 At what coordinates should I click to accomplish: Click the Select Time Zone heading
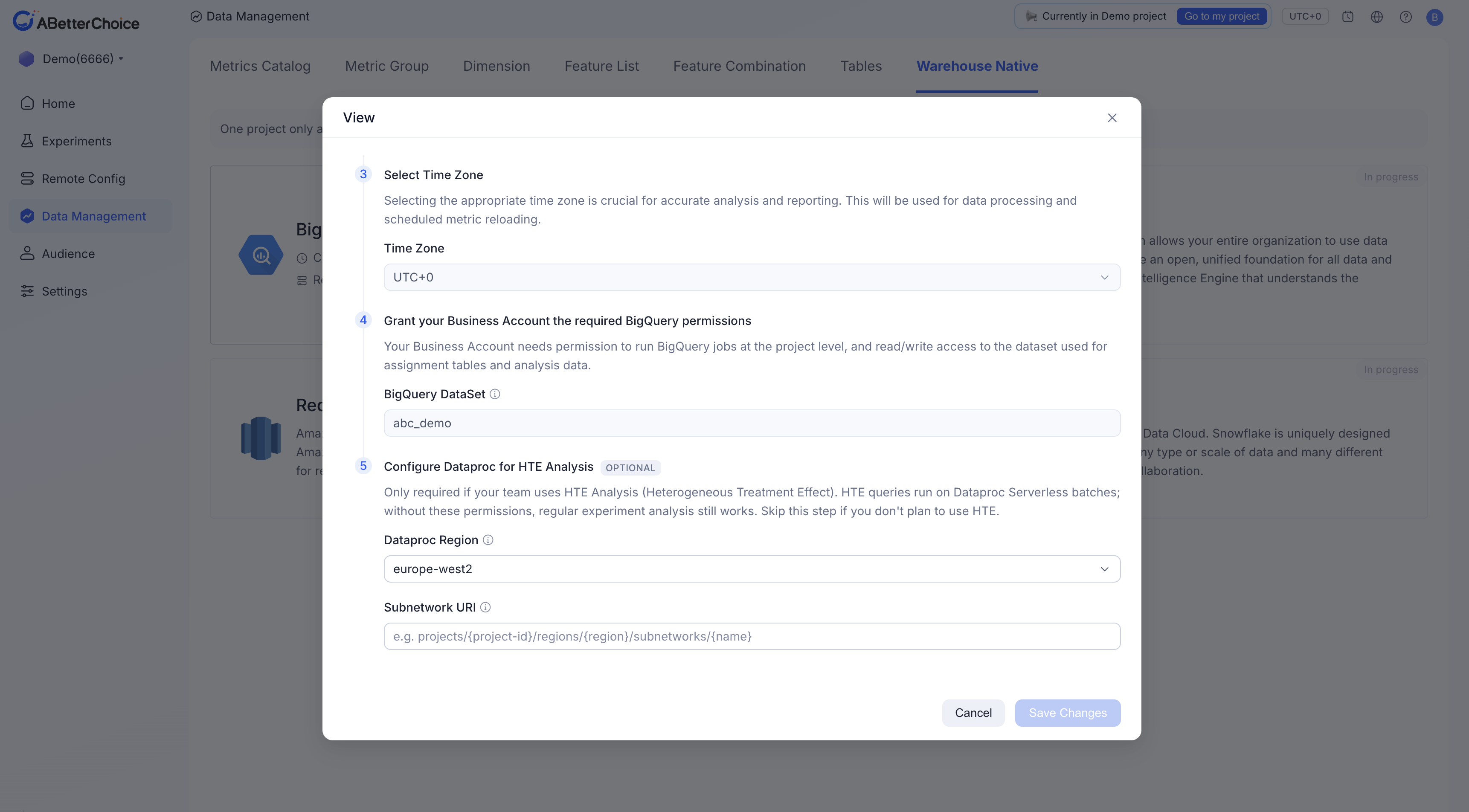(x=433, y=175)
